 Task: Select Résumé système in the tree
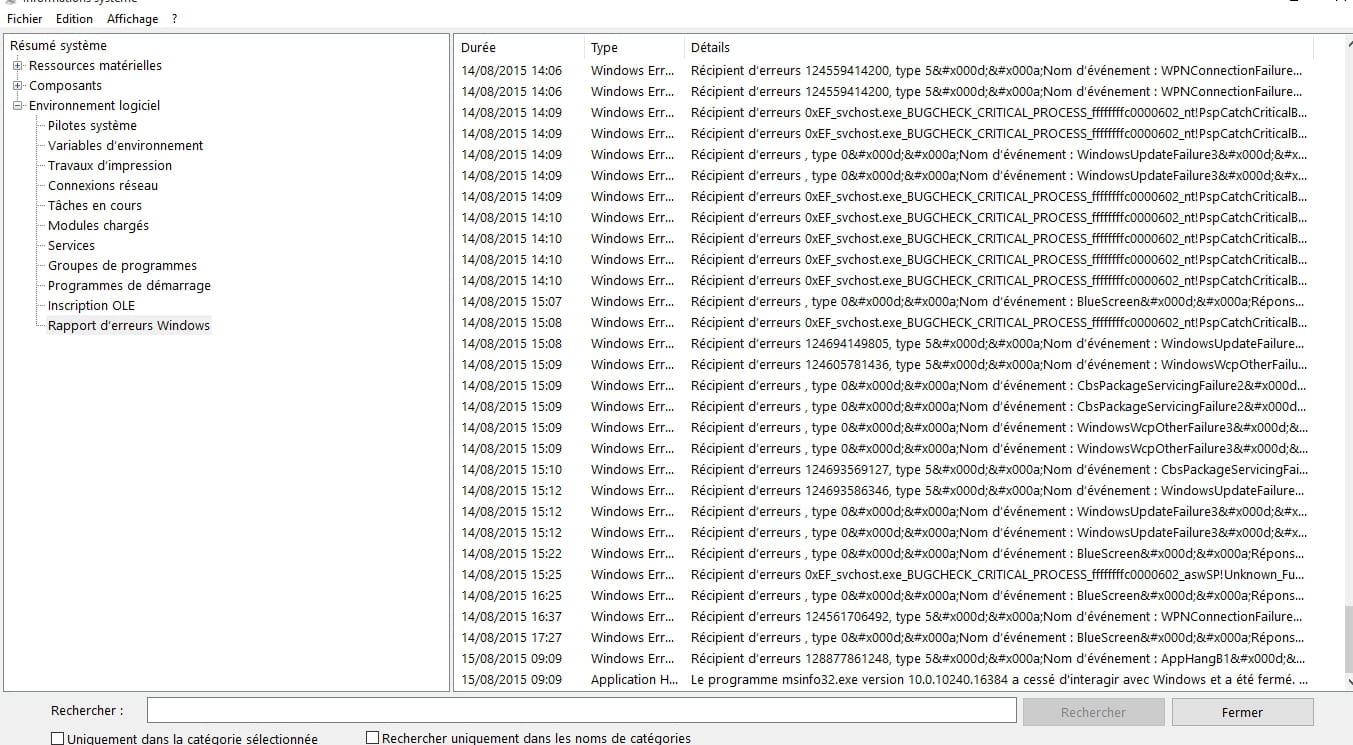click(58, 46)
